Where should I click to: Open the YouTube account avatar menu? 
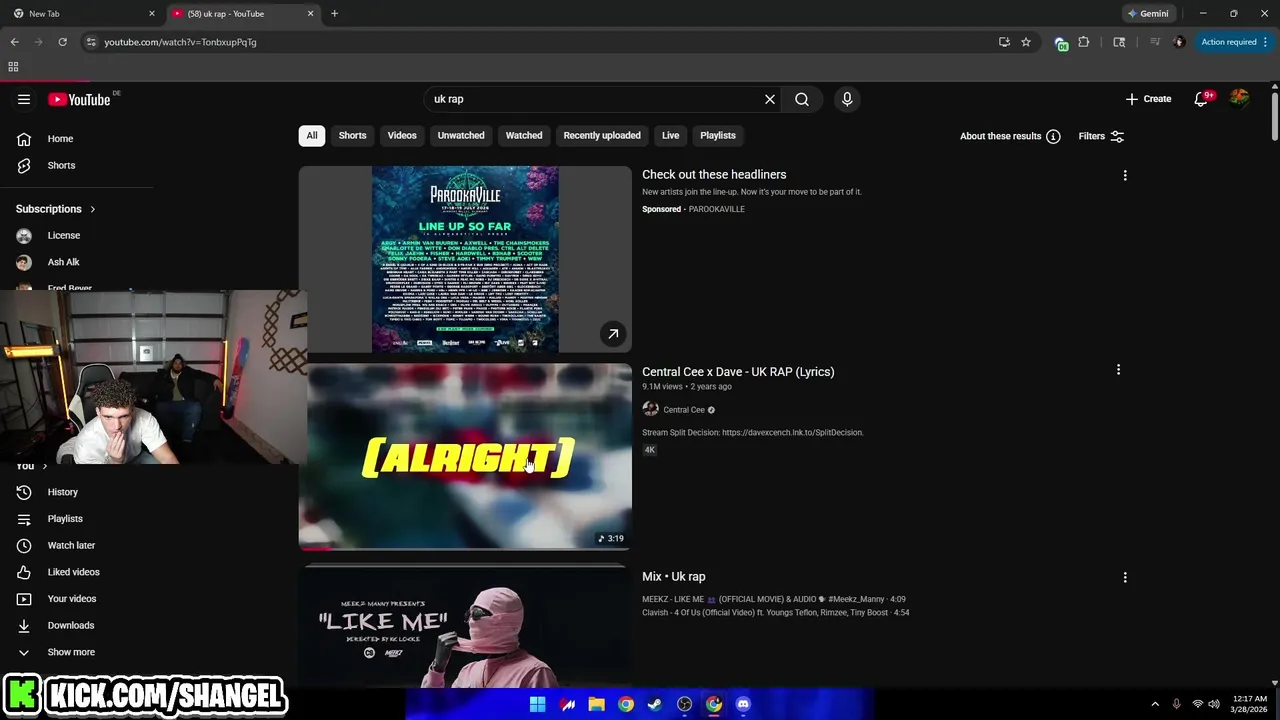(x=1240, y=98)
